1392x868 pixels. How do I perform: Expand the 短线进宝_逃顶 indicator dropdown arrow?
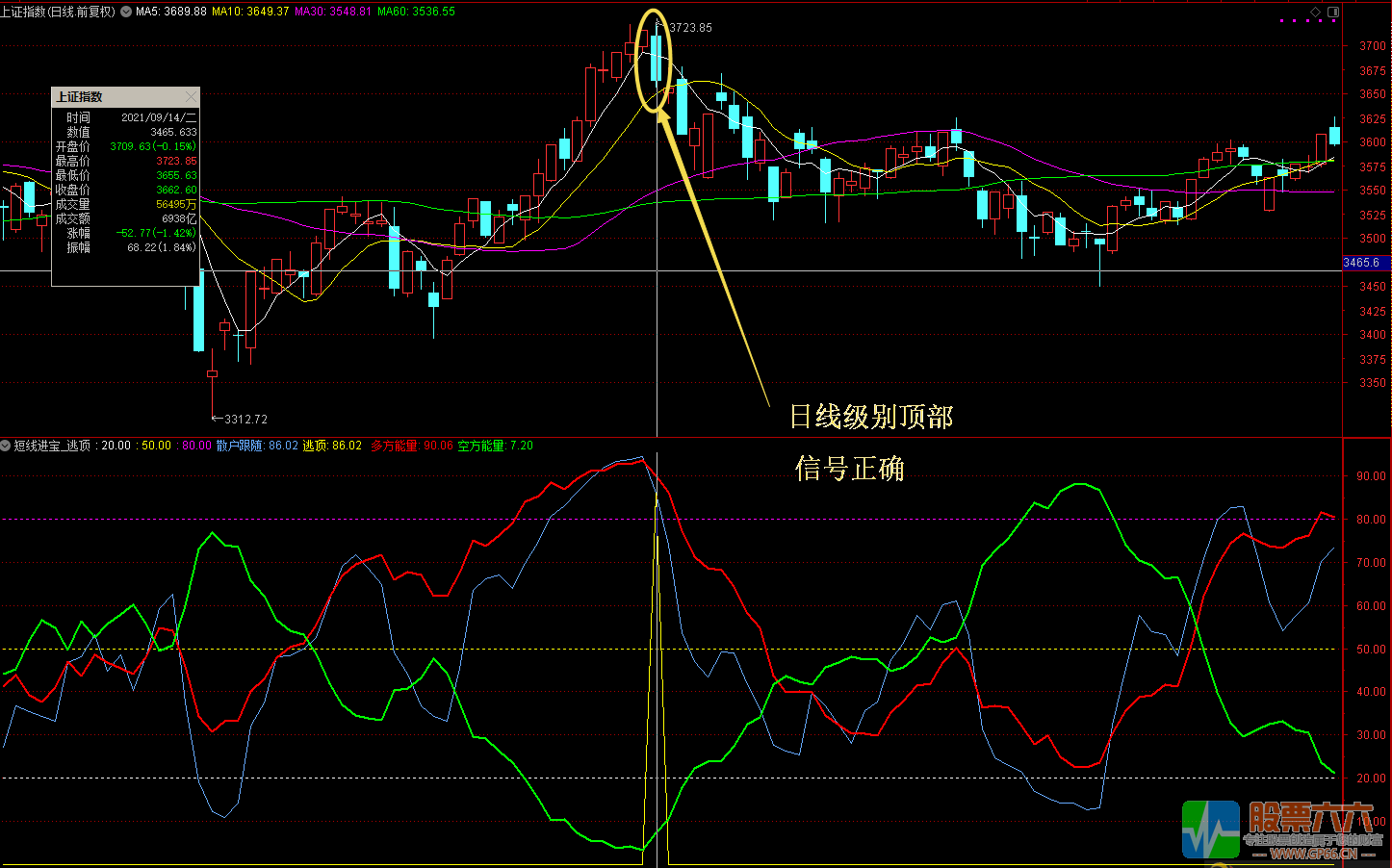pyautogui.click(x=6, y=446)
